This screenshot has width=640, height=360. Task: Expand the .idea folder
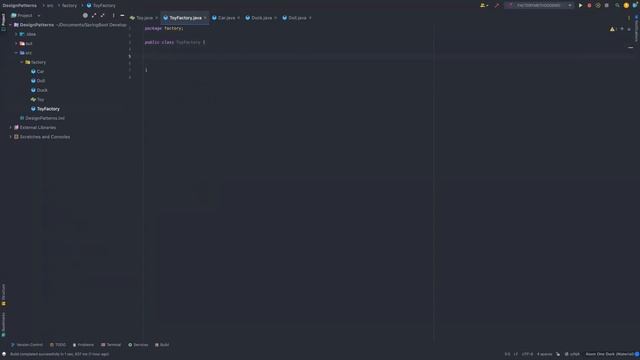[16, 34]
